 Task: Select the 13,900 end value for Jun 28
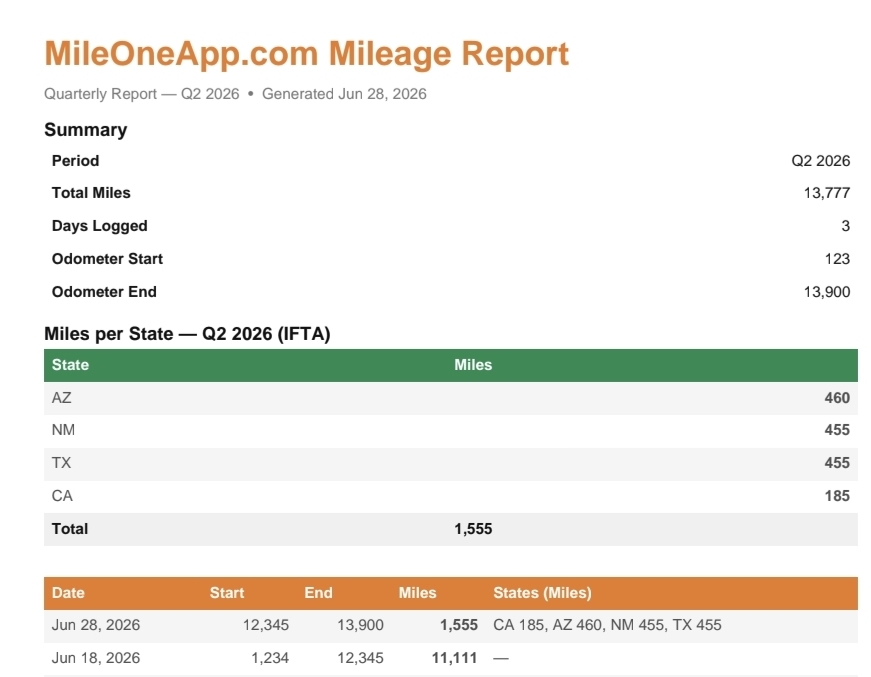[361, 625]
